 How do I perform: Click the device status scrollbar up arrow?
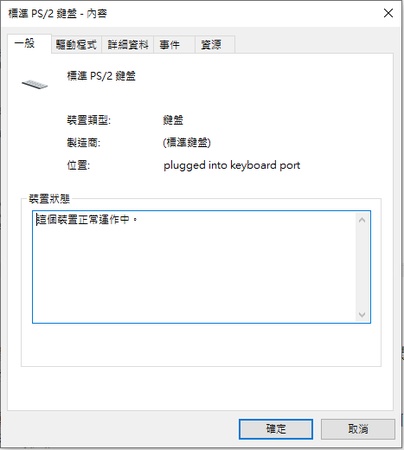click(362, 220)
